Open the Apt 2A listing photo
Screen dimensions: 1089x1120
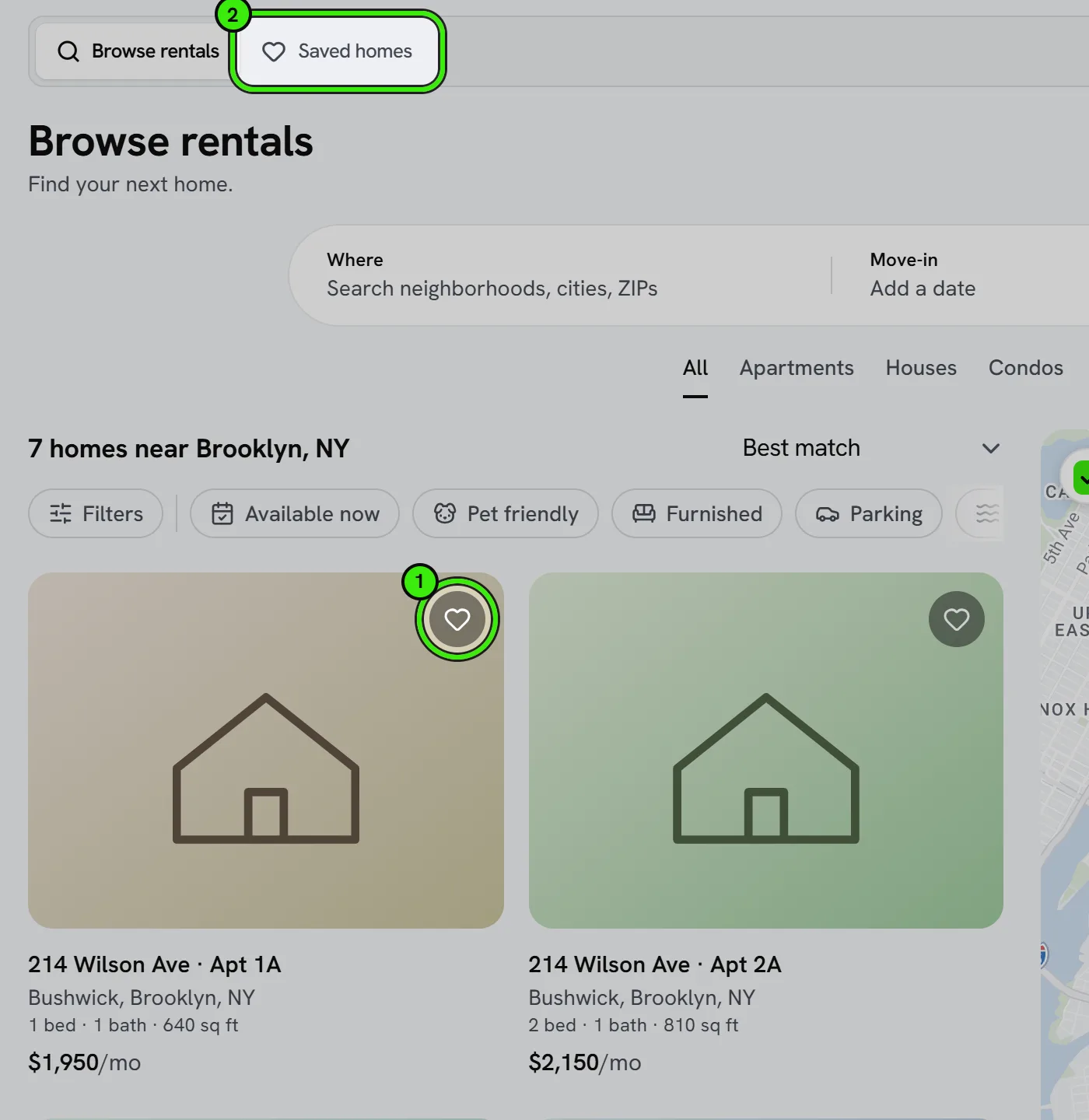(766, 751)
